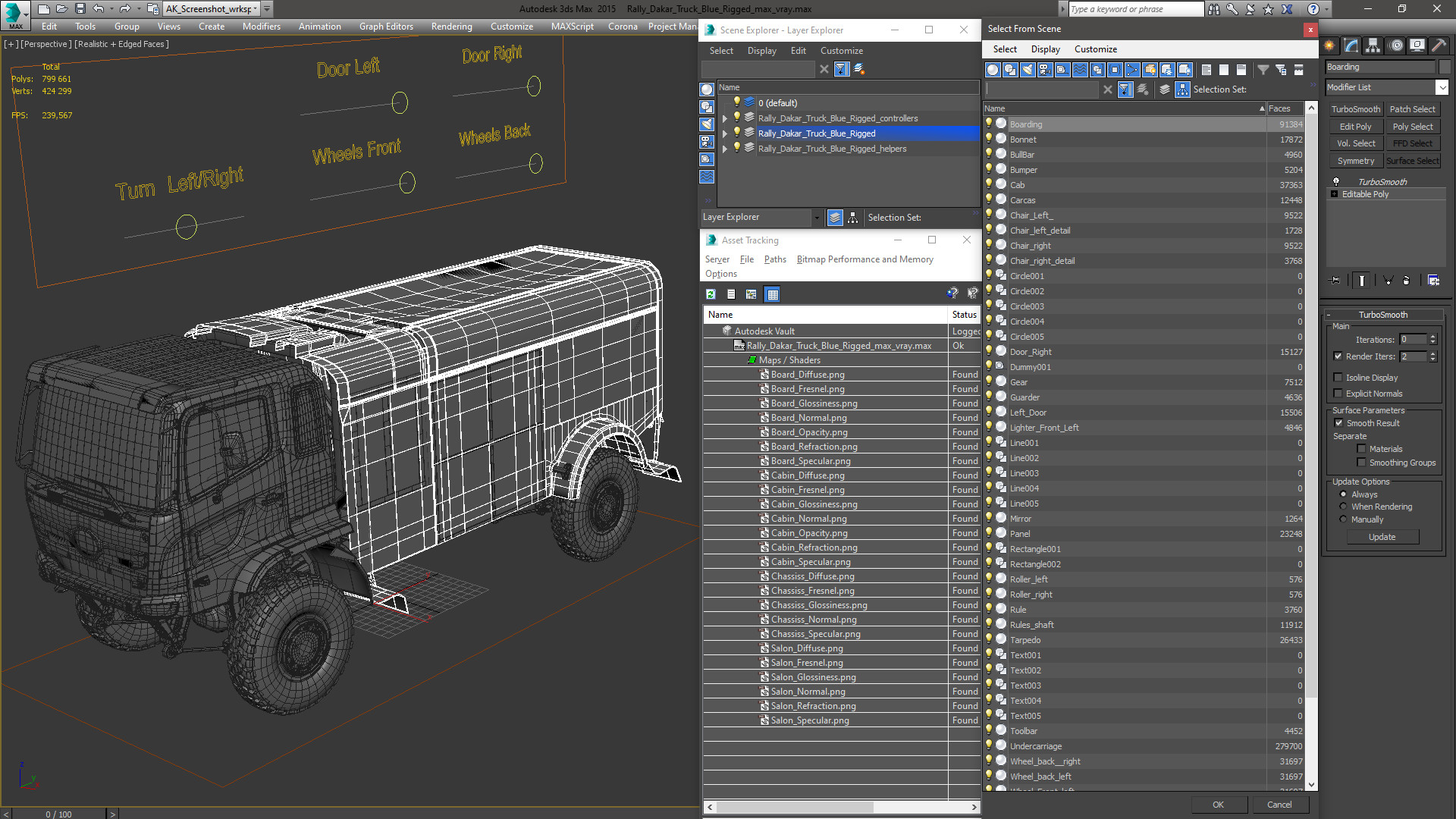This screenshot has width=1456, height=819.
Task: Click funnel filter icon in Select From Scene toolbar
Action: point(1263,70)
